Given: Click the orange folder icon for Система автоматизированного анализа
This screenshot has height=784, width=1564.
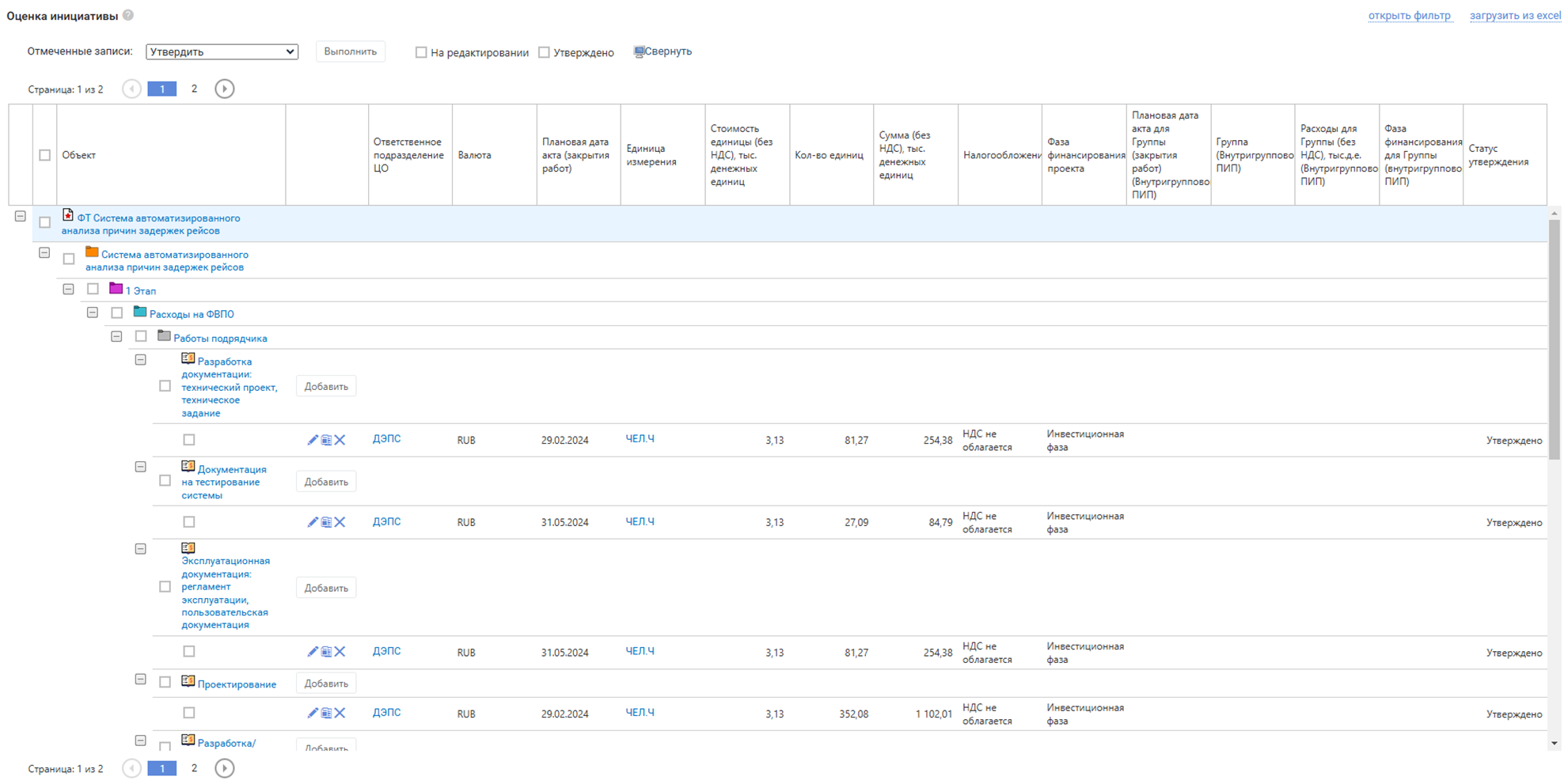Looking at the screenshot, I should tap(92, 253).
